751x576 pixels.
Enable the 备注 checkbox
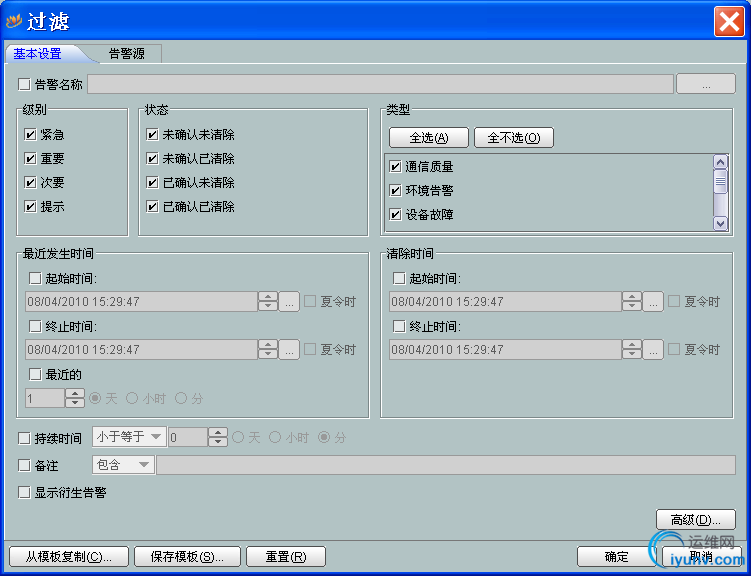24,465
